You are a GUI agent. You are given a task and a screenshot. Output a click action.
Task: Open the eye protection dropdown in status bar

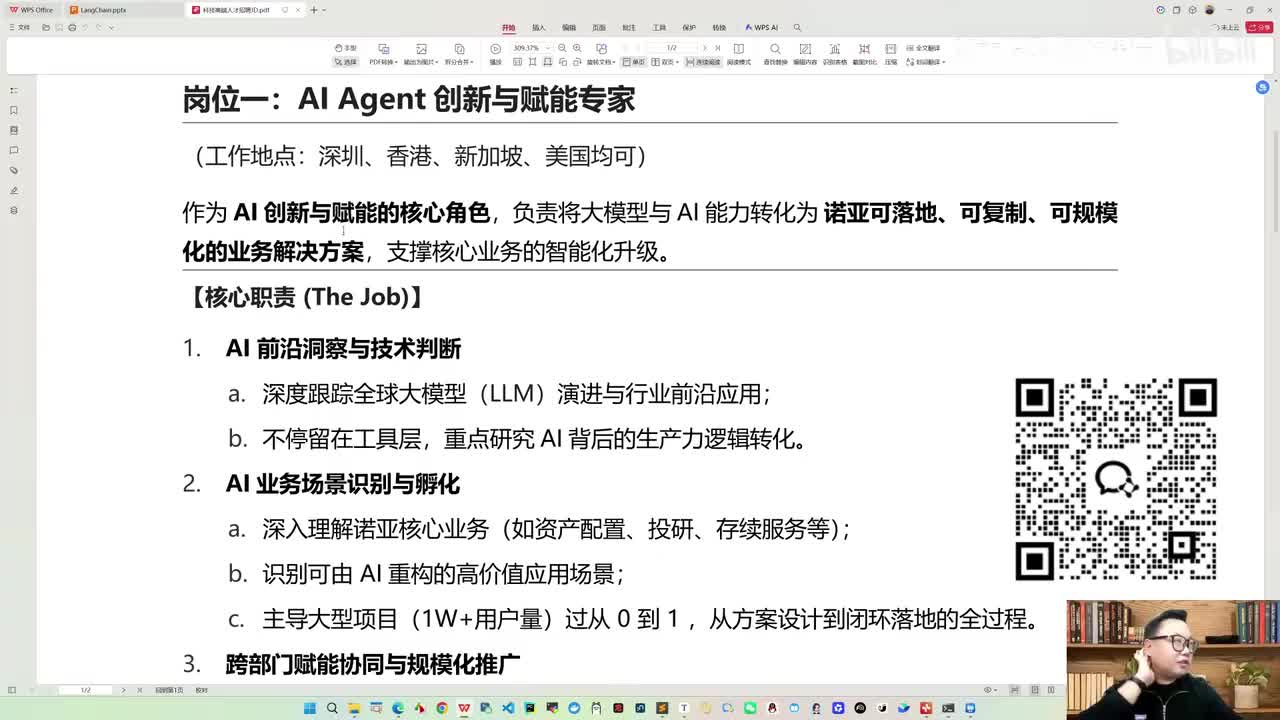[x=990, y=690]
